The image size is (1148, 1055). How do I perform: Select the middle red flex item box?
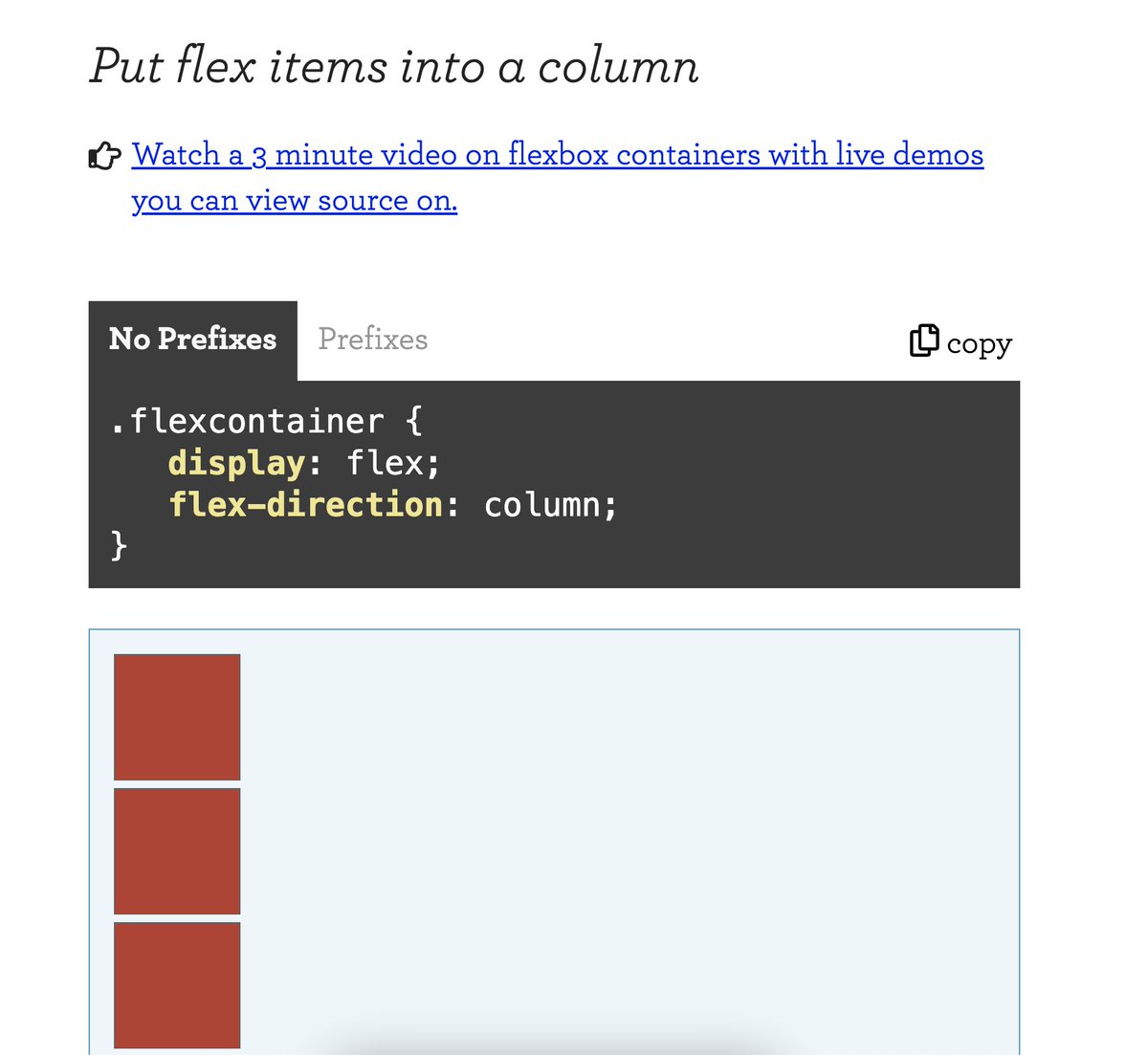point(177,851)
